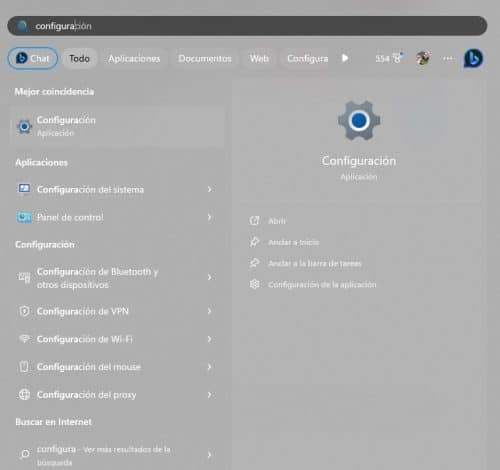Open Configuración de la aplicación
This screenshot has height=470, width=500.
point(322,285)
